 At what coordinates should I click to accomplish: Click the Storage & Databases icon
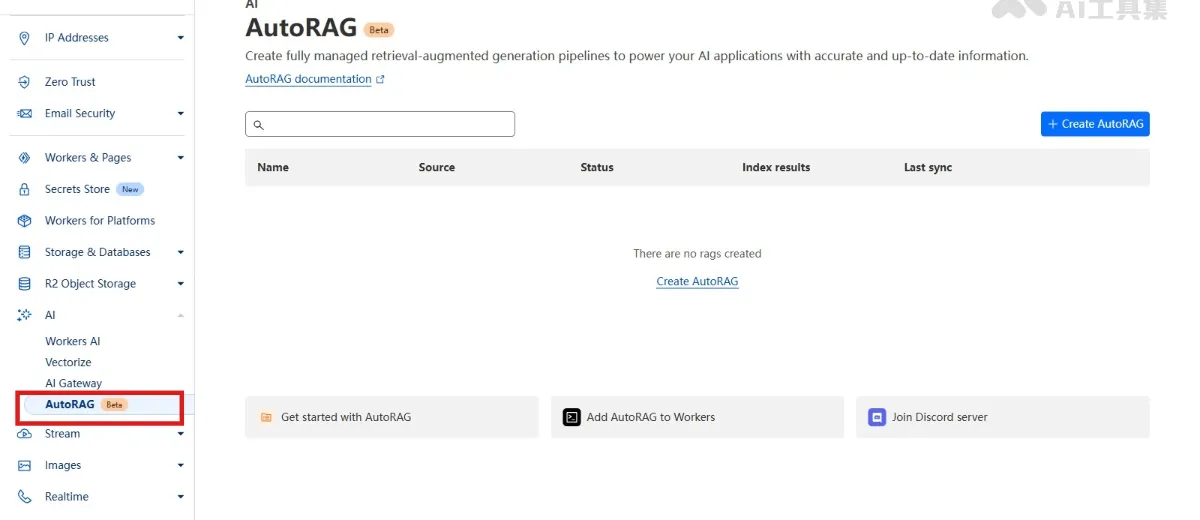coord(25,253)
